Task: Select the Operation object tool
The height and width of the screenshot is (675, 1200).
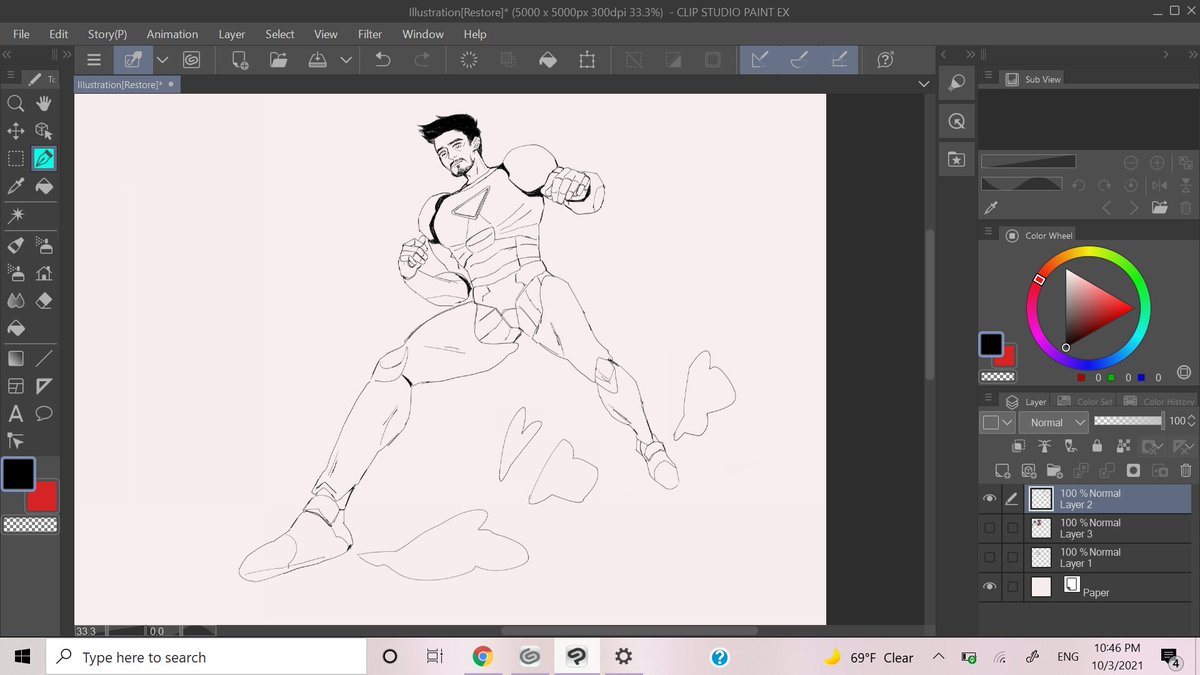Action: [44, 131]
